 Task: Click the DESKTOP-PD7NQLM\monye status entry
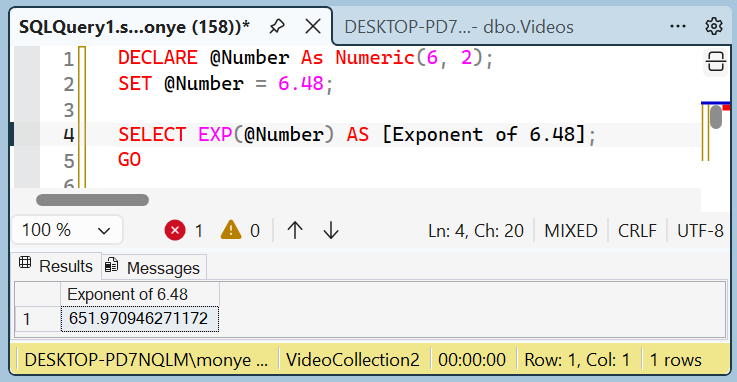coord(146,360)
